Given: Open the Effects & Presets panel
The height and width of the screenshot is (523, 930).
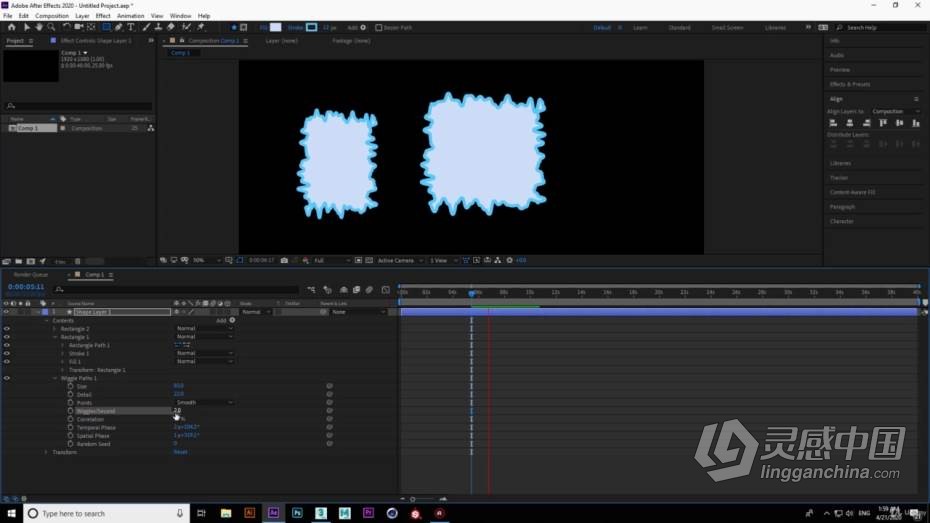Looking at the screenshot, I should click(x=850, y=84).
